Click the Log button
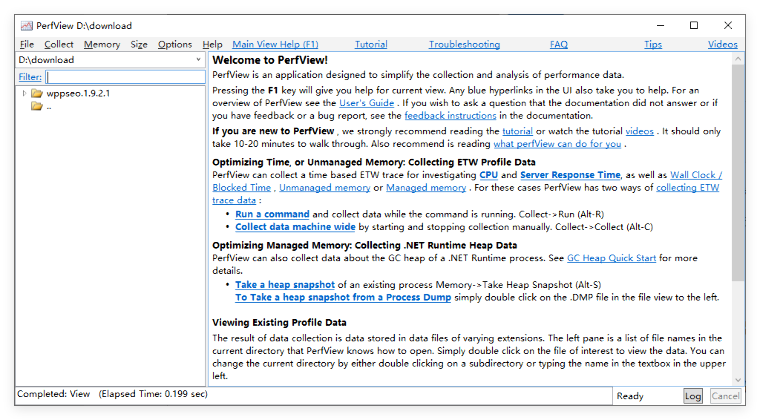This screenshot has width=760, height=420. (x=693, y=396)
